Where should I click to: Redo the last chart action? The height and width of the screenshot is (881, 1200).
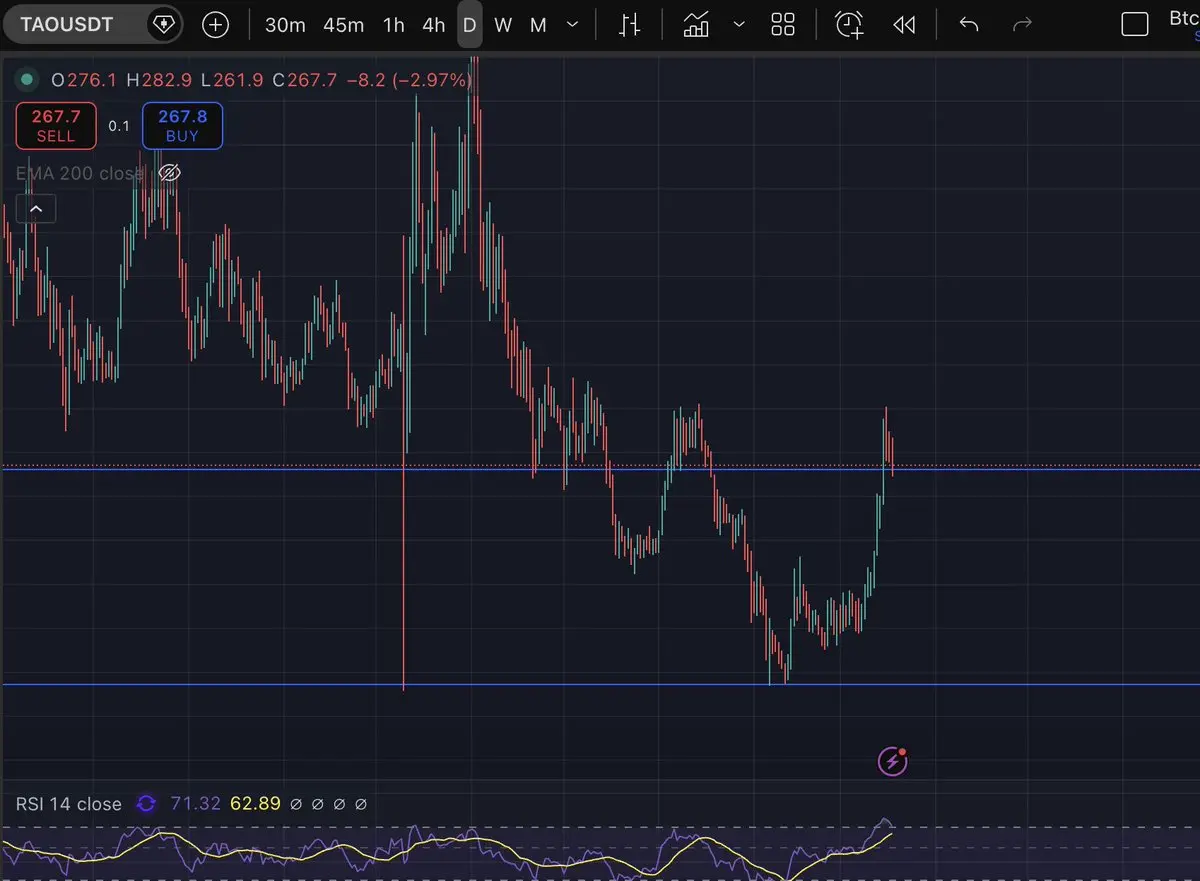1022,25
